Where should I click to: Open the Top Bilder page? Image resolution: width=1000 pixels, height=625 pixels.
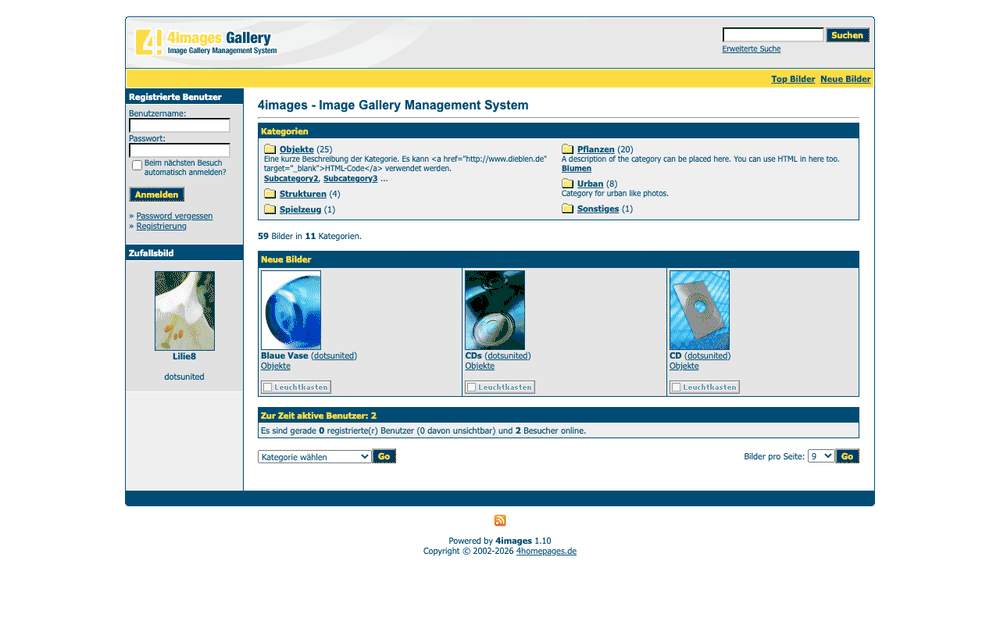tap(793, 79)
